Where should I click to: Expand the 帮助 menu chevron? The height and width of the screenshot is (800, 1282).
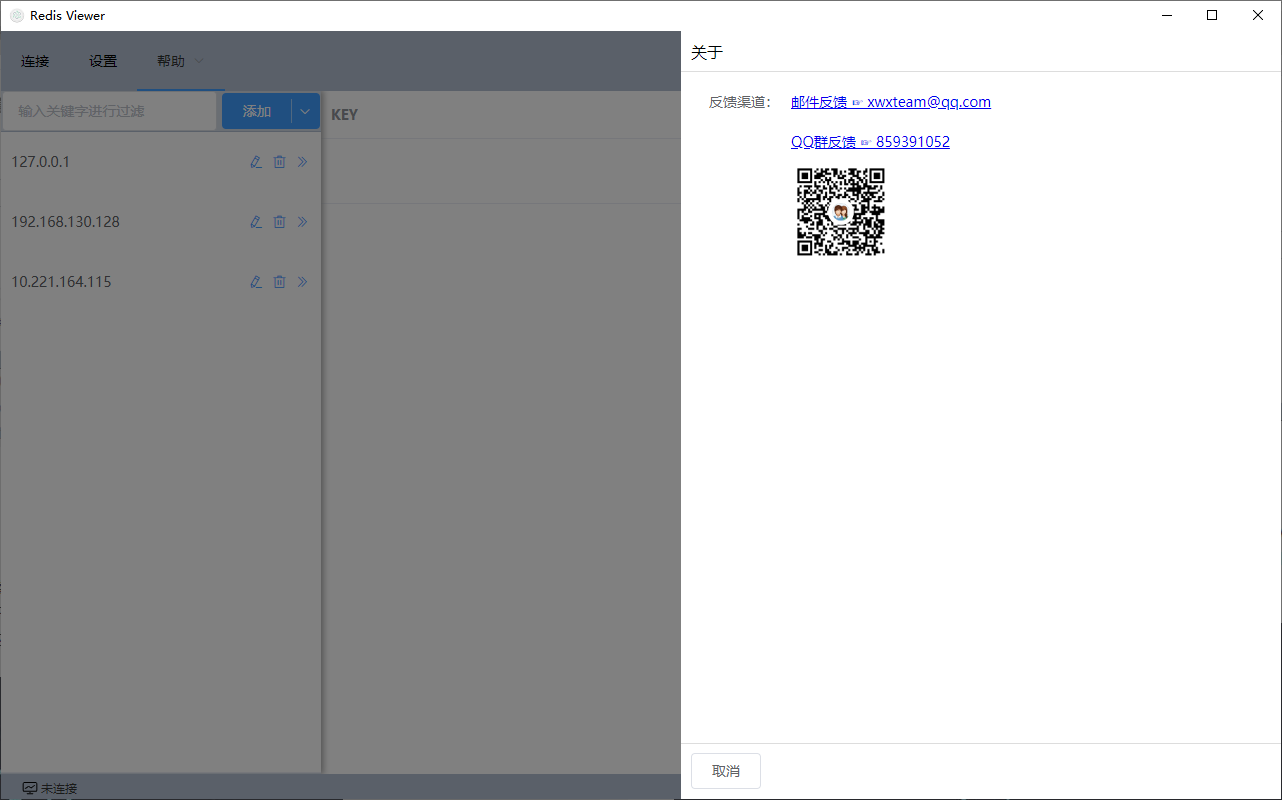[198, 61]
